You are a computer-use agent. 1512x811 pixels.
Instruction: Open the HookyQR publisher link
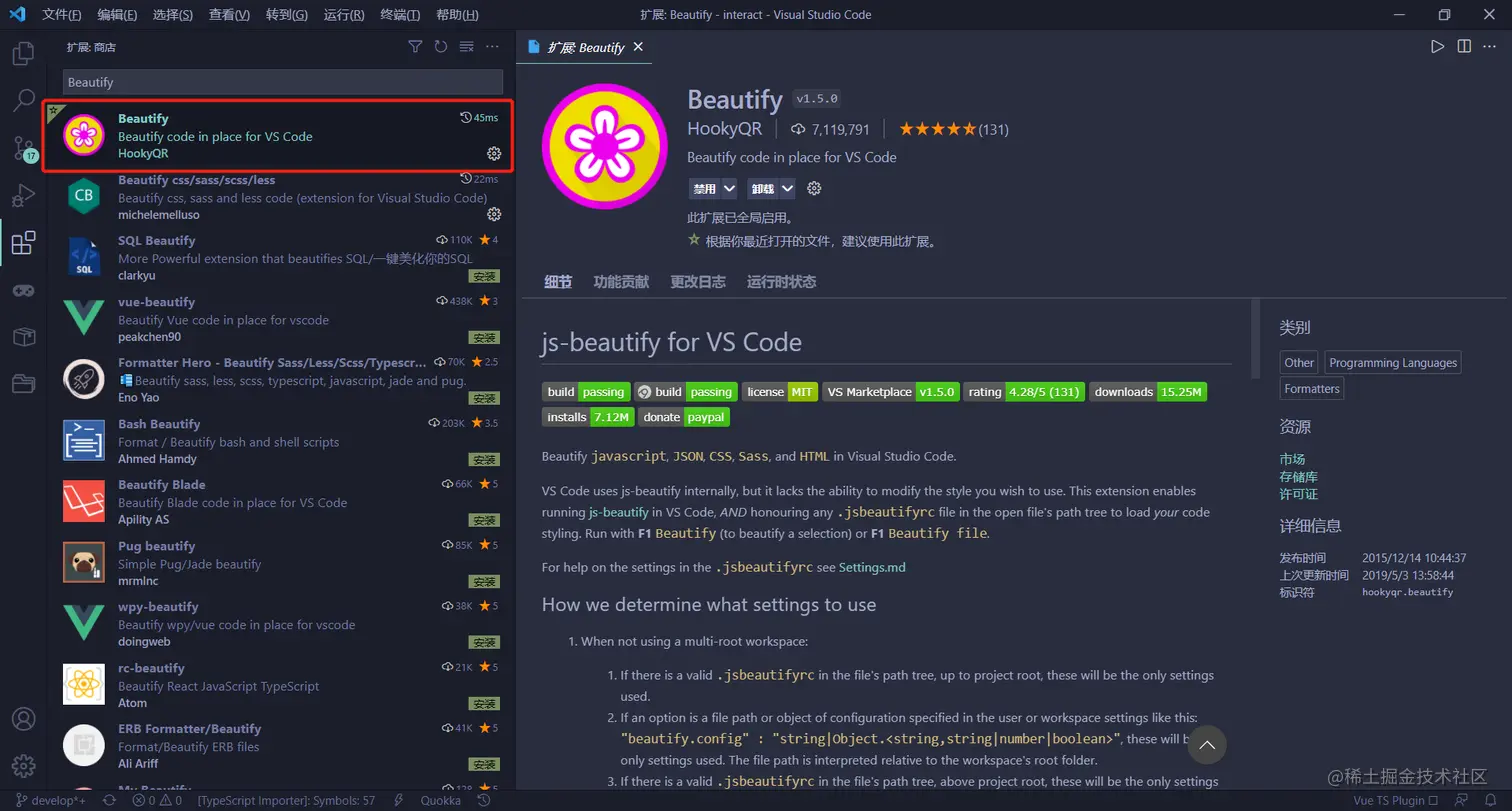pyautogui.click(x=725, y=129)
